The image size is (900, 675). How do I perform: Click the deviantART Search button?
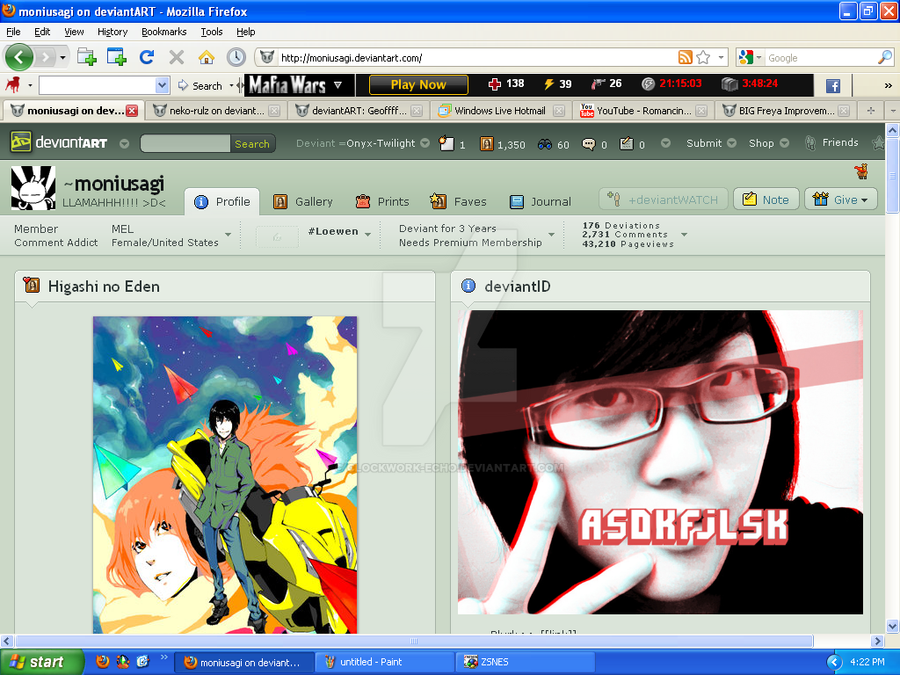click(252, 143)
